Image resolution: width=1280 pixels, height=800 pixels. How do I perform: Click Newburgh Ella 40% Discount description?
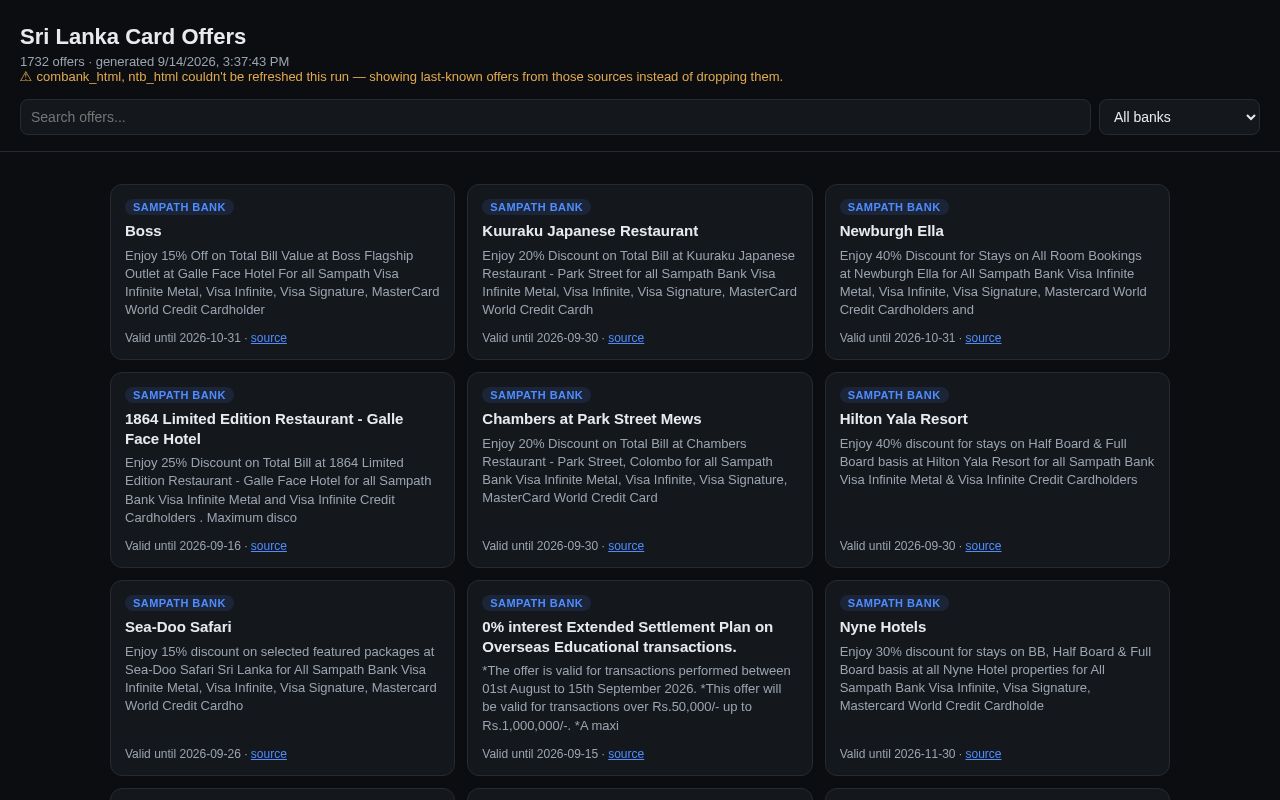tap(994, 283)
